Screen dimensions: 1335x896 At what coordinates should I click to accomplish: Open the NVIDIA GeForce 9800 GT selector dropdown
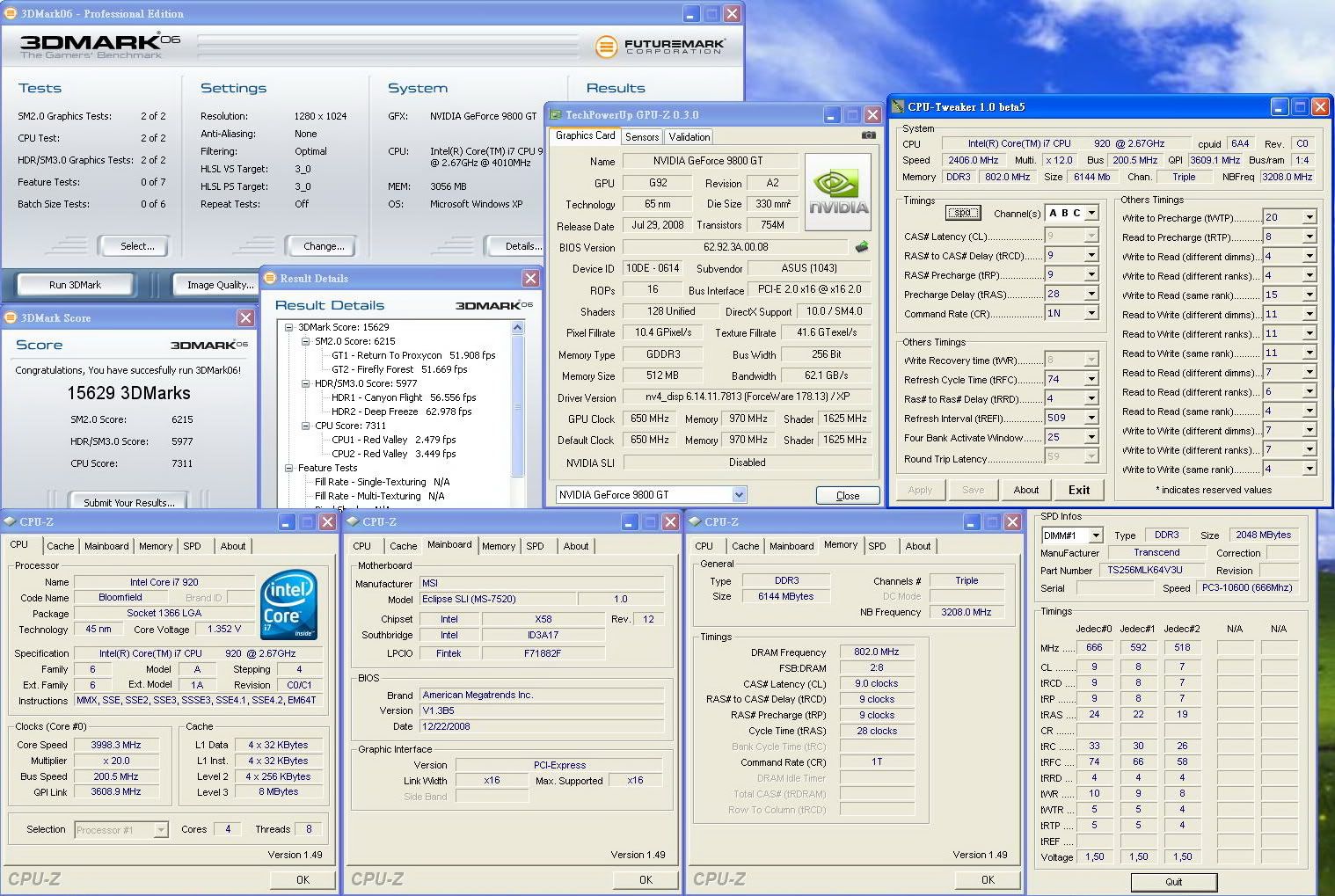(739, 495)
